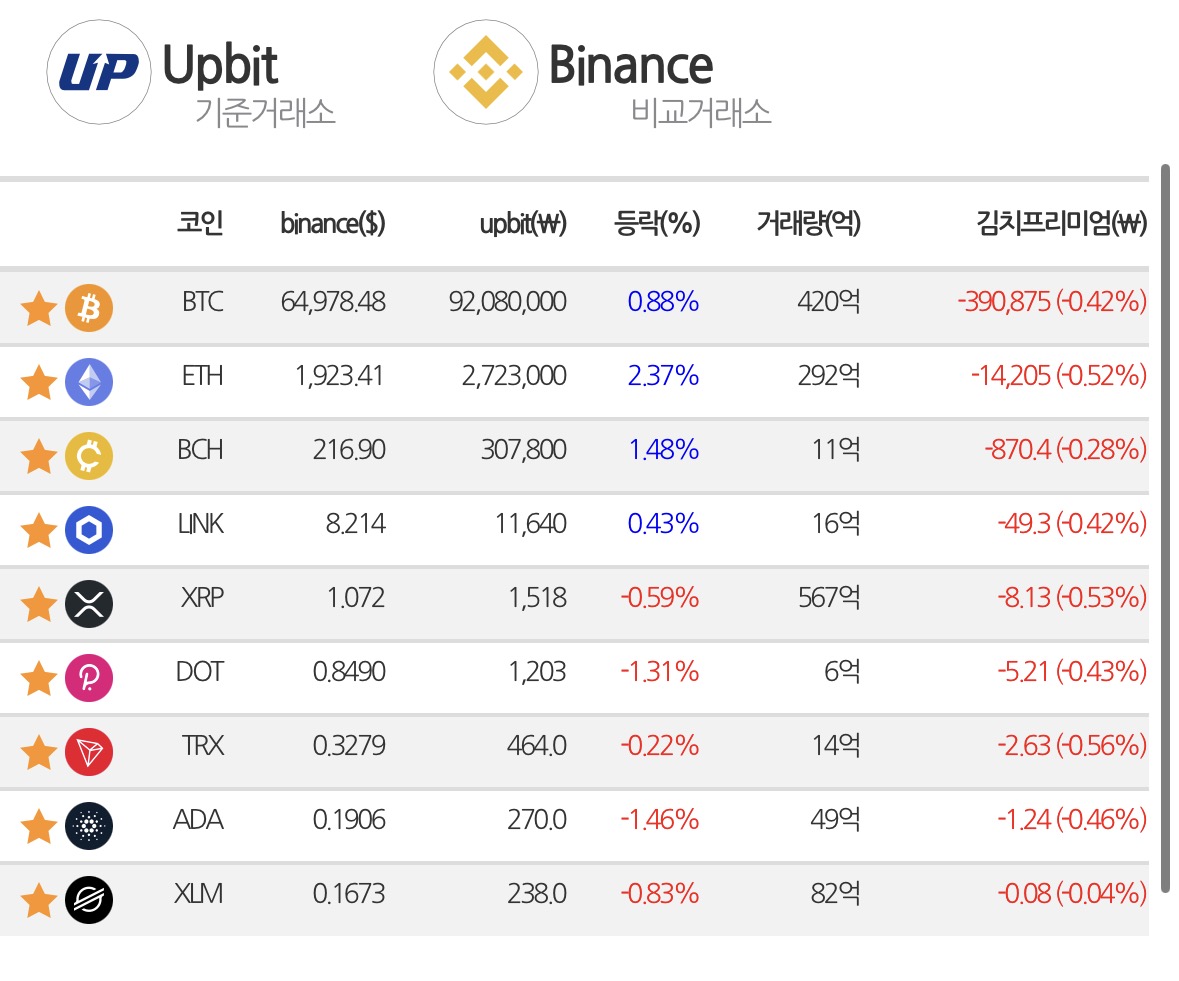Click the Polkadot DOT coin icon
The width and height of the screenshot is (1179, 981).
coord(89,678)
